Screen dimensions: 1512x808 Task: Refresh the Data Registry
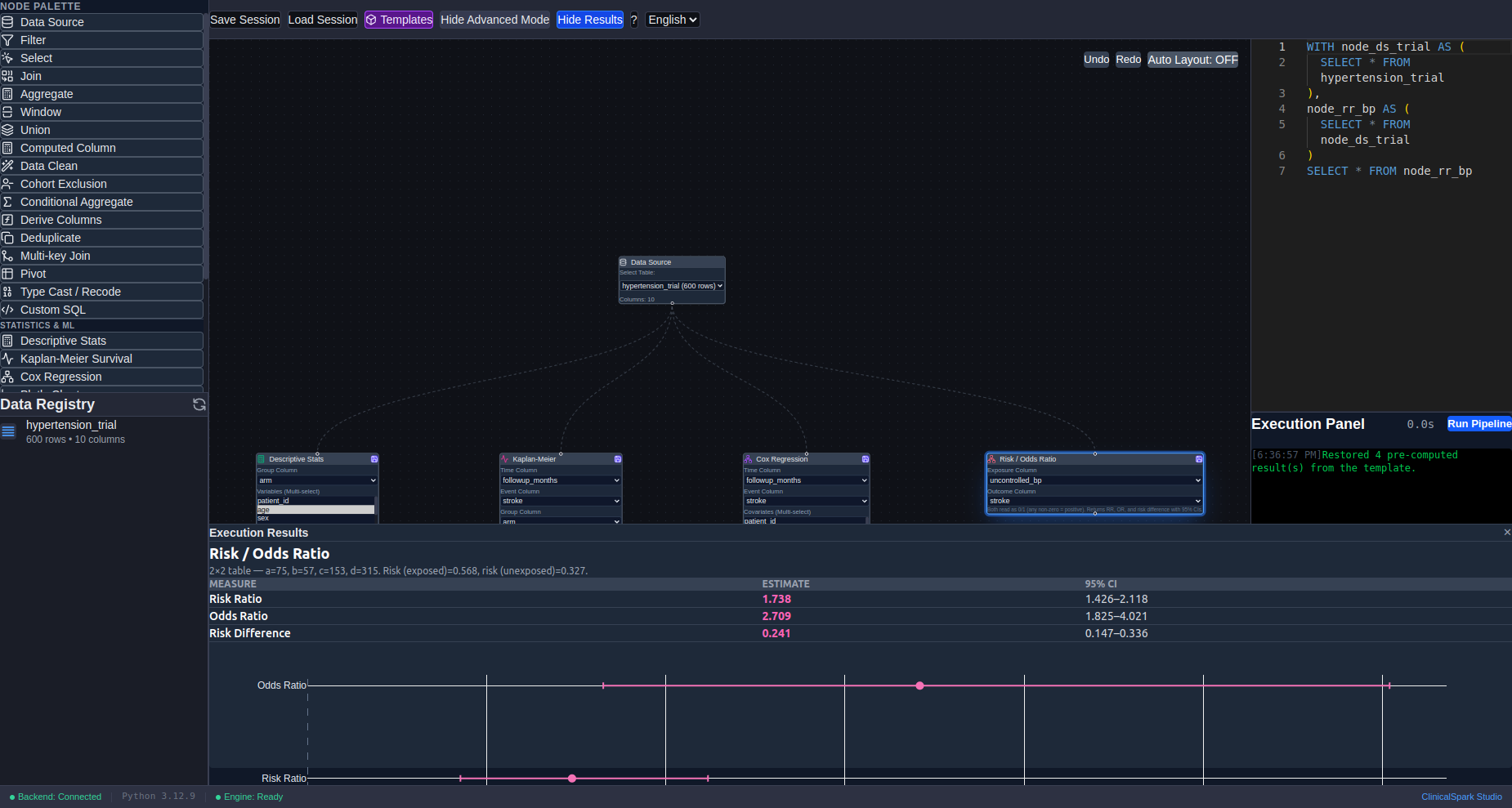click(199, 404)
